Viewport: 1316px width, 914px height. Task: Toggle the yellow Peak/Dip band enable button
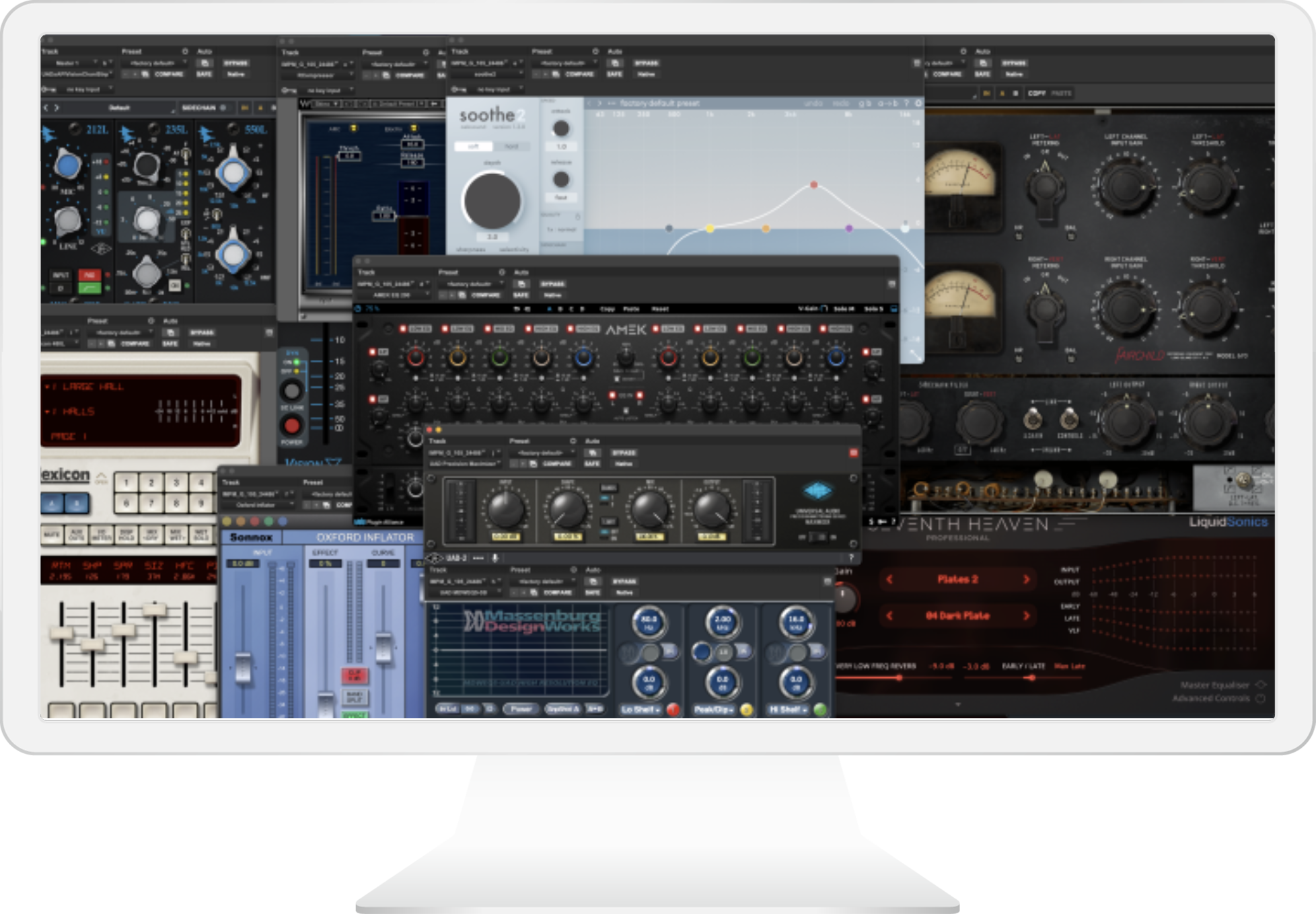(746, 709)
